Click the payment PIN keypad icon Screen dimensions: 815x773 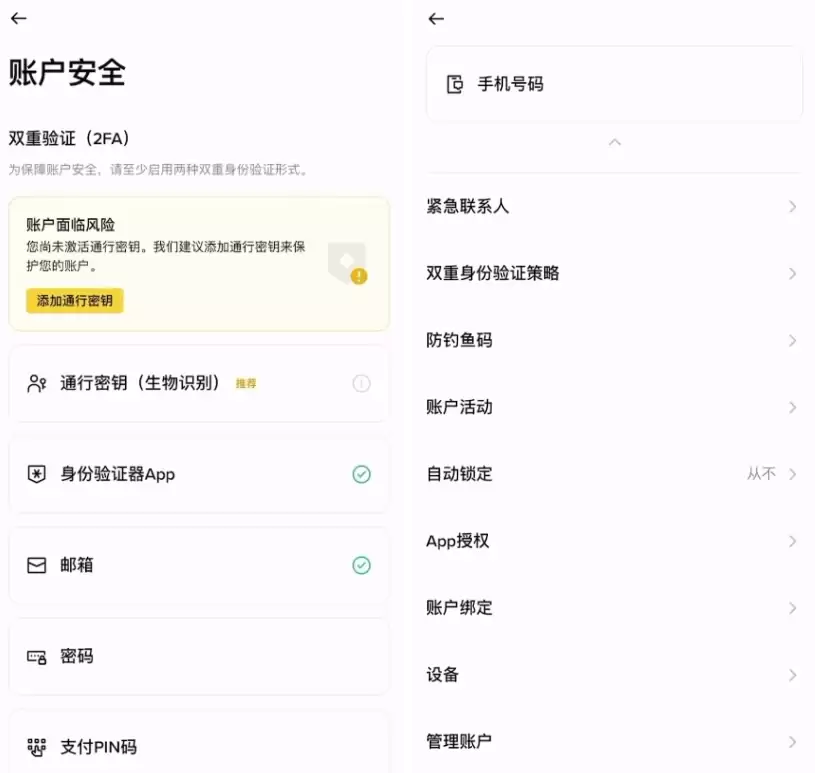[x=38, y=746]
